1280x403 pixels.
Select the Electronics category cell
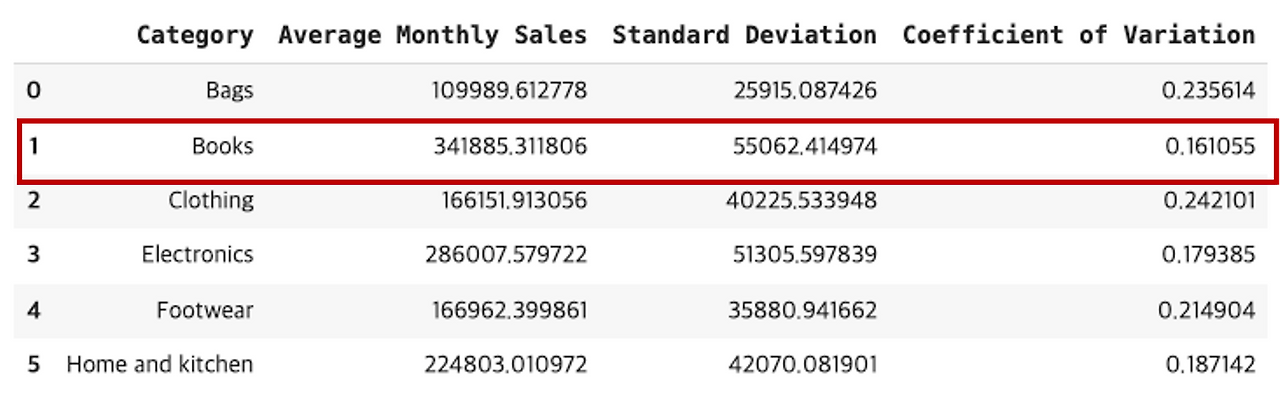click(197, 254)
